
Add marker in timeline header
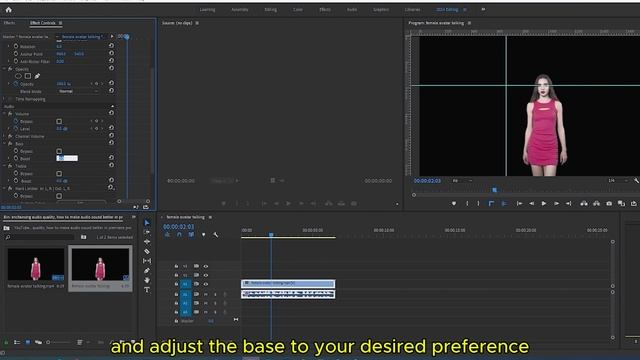203,235
